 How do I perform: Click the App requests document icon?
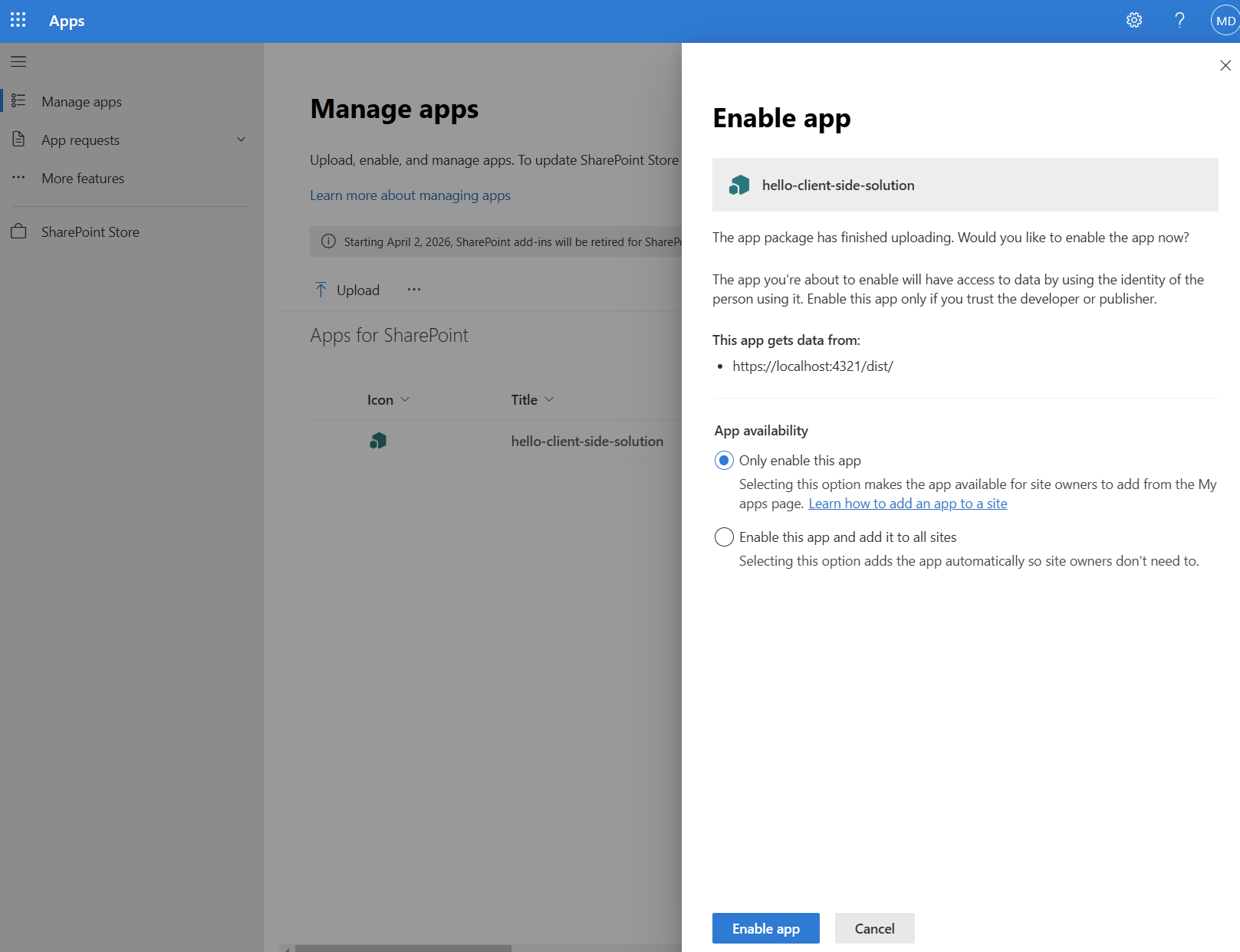tap(19, 140)
